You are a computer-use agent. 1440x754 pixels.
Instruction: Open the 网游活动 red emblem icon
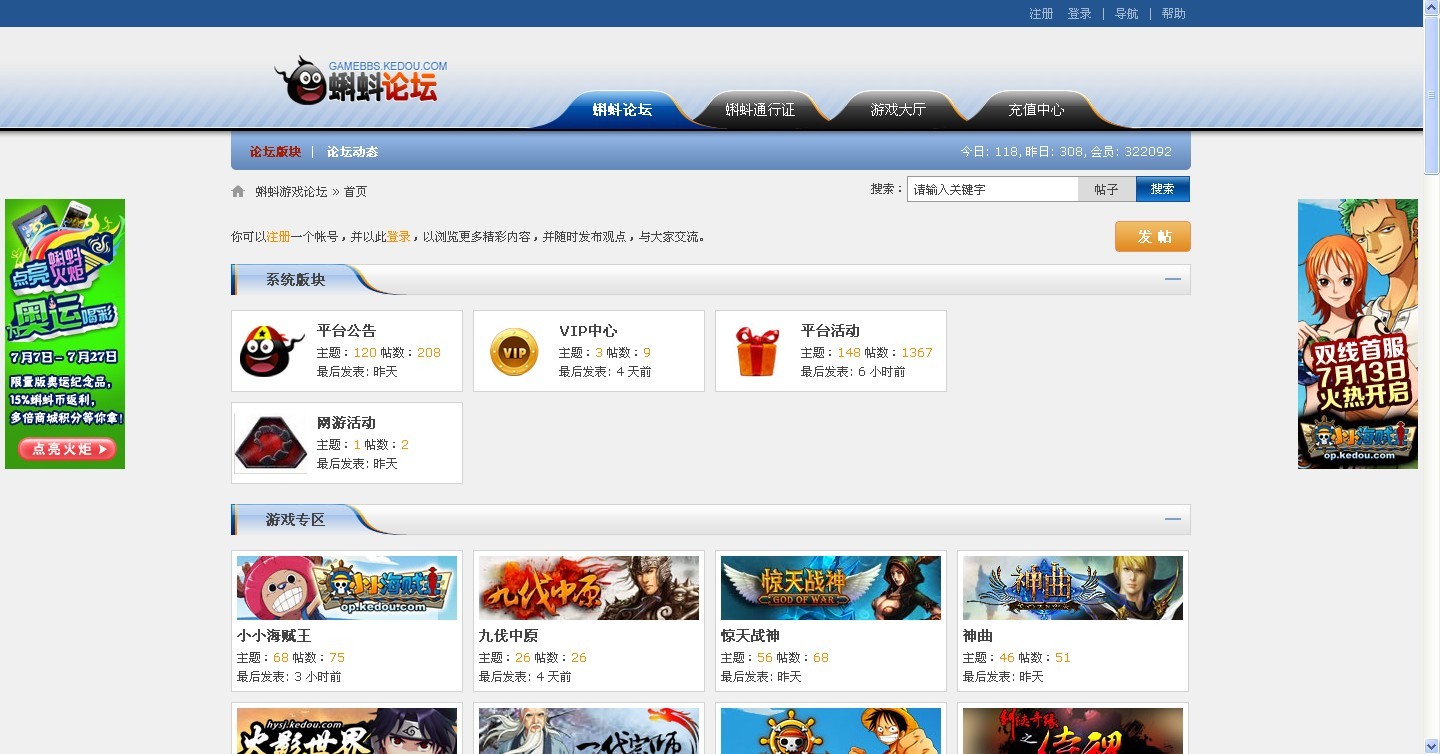pos(272,441)
